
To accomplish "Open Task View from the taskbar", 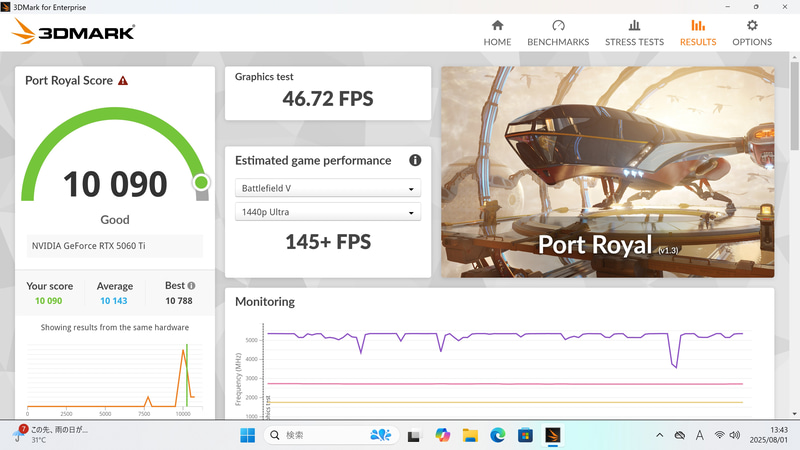I will point(414,435).
